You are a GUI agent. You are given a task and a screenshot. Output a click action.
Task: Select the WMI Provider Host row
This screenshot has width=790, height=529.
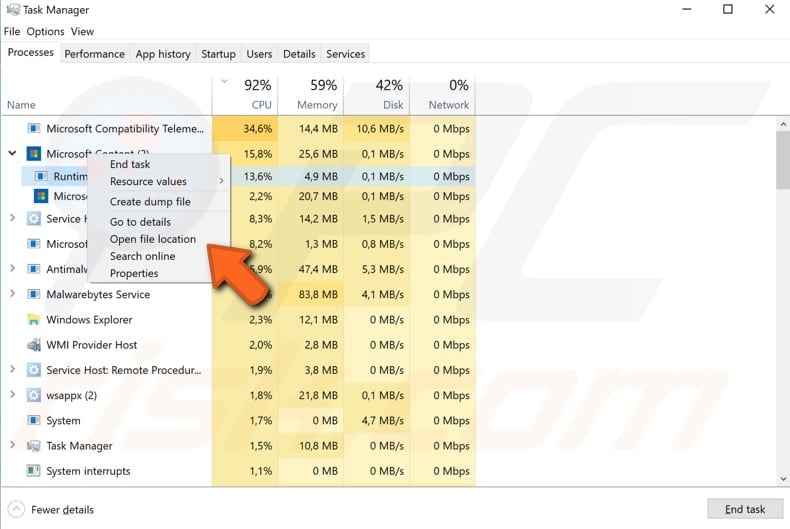(238, 345)
